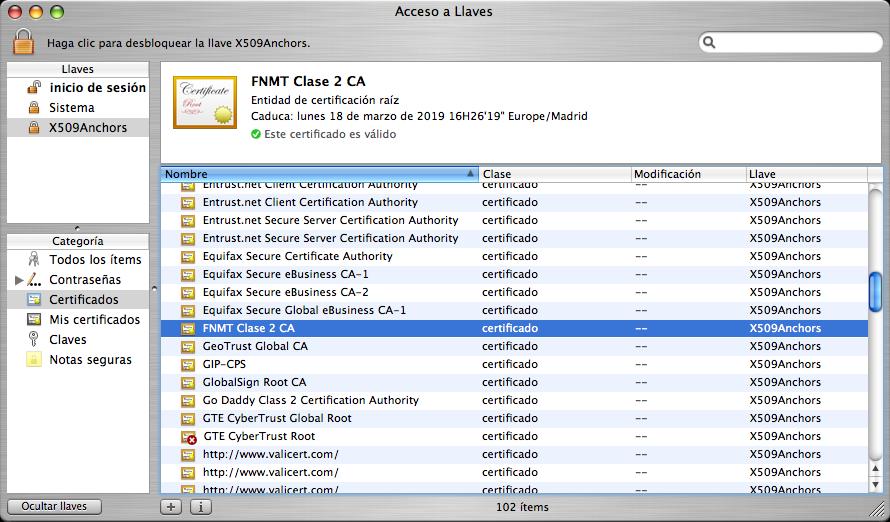The image size is (890, 522).
Task: Click the padlock icon to unlock X509Anchors
Action: 24,41
